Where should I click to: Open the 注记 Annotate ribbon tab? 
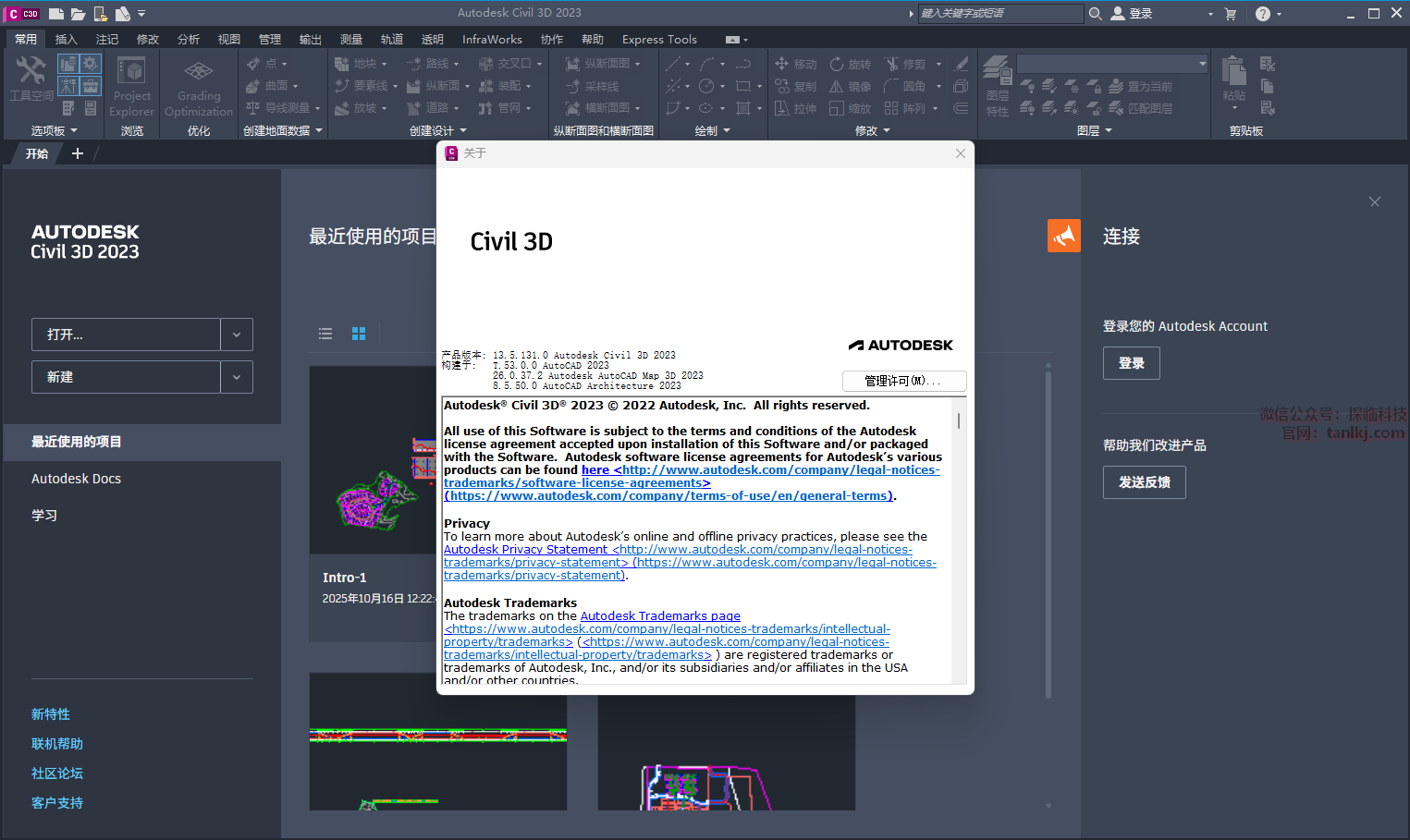coord(107,40)
